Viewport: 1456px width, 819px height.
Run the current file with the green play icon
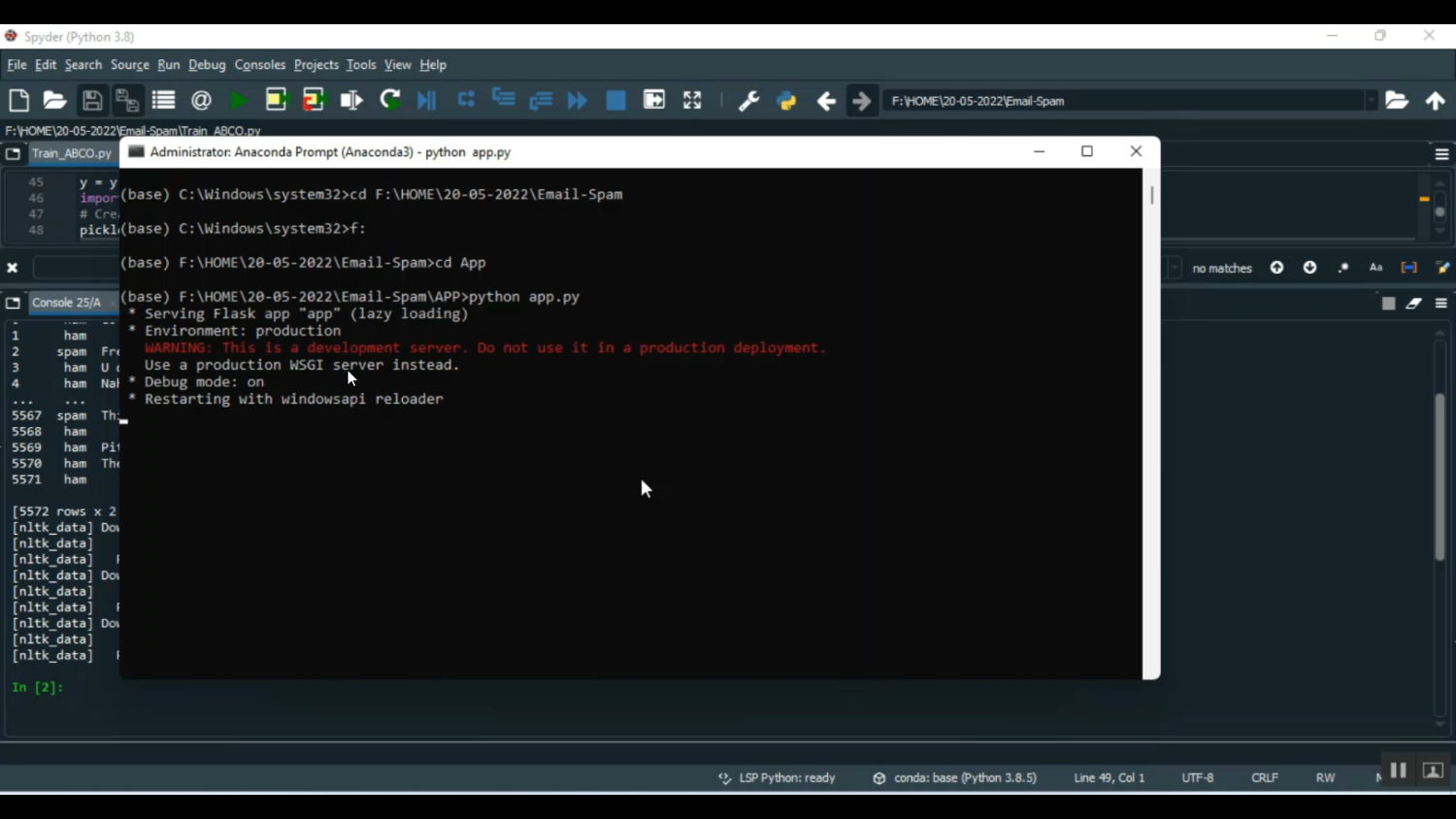238,101
